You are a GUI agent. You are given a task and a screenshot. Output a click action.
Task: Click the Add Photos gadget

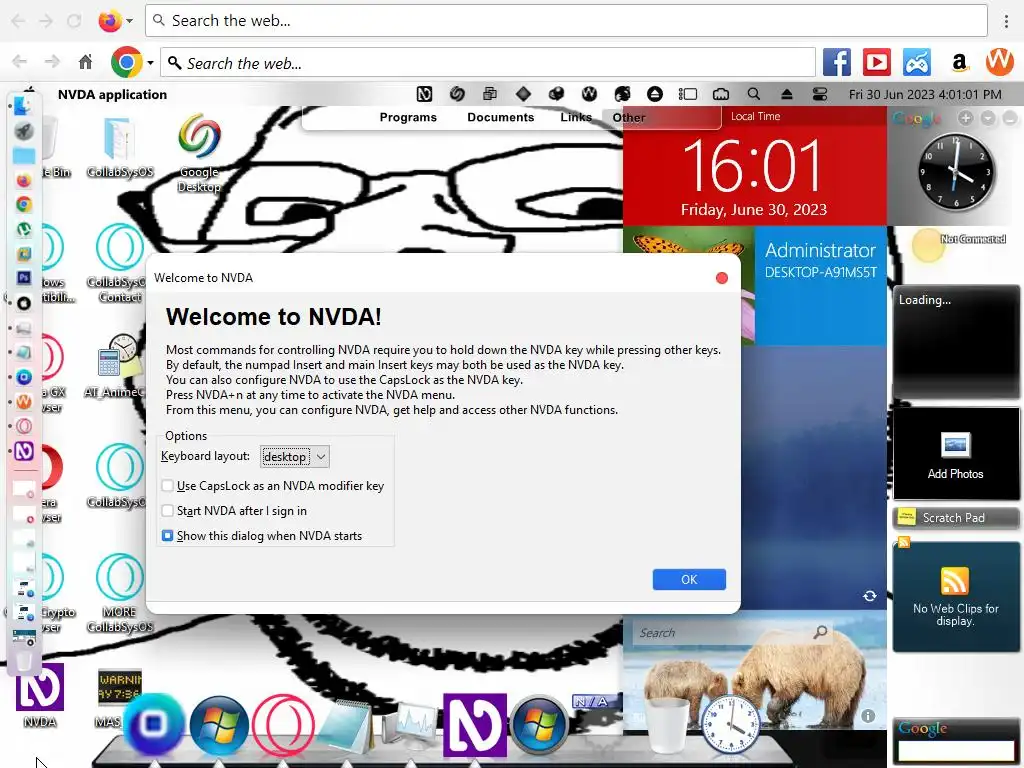pos(955,454)
